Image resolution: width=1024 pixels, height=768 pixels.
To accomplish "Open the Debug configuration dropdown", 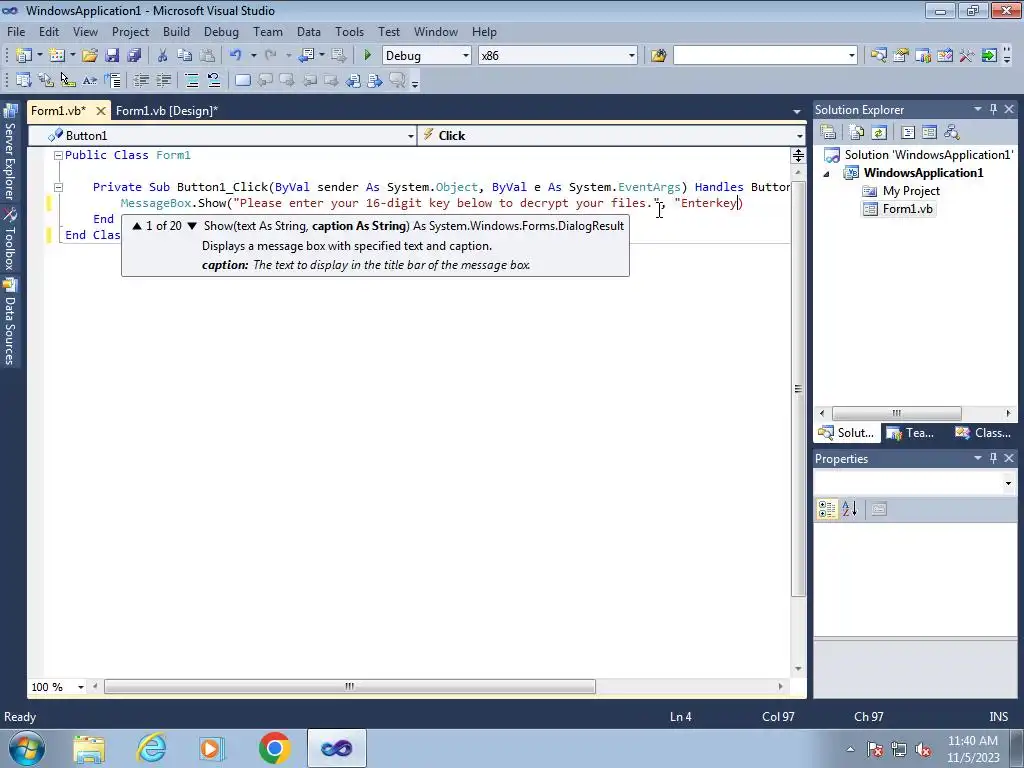I will [466, 56].
